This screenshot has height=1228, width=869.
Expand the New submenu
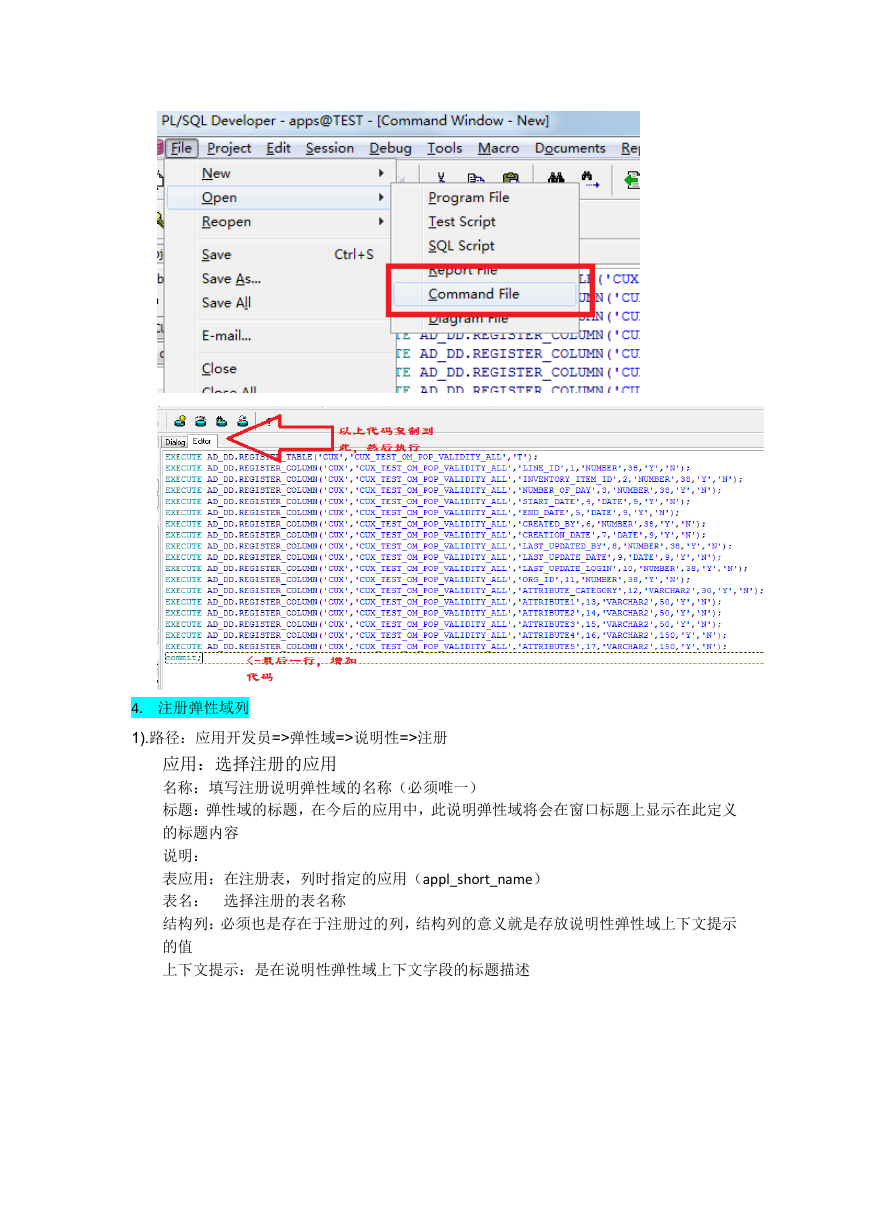coord(280,173)
